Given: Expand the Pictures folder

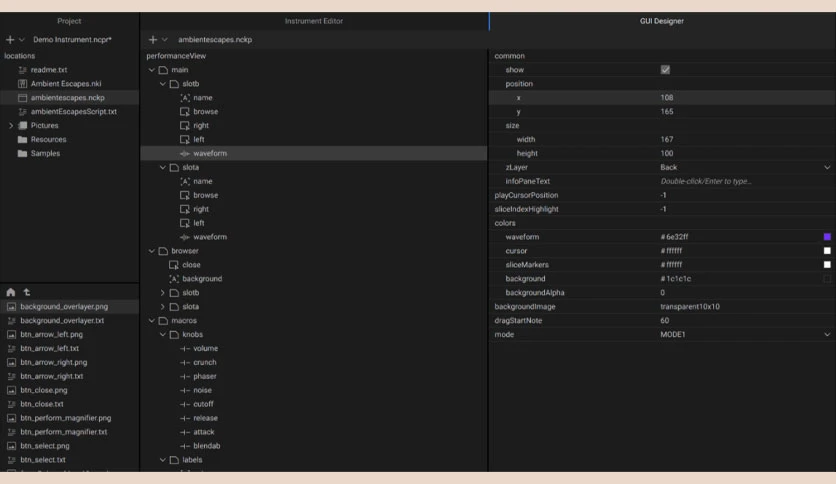Looking at the screenshot, I should tap(11, 125).
